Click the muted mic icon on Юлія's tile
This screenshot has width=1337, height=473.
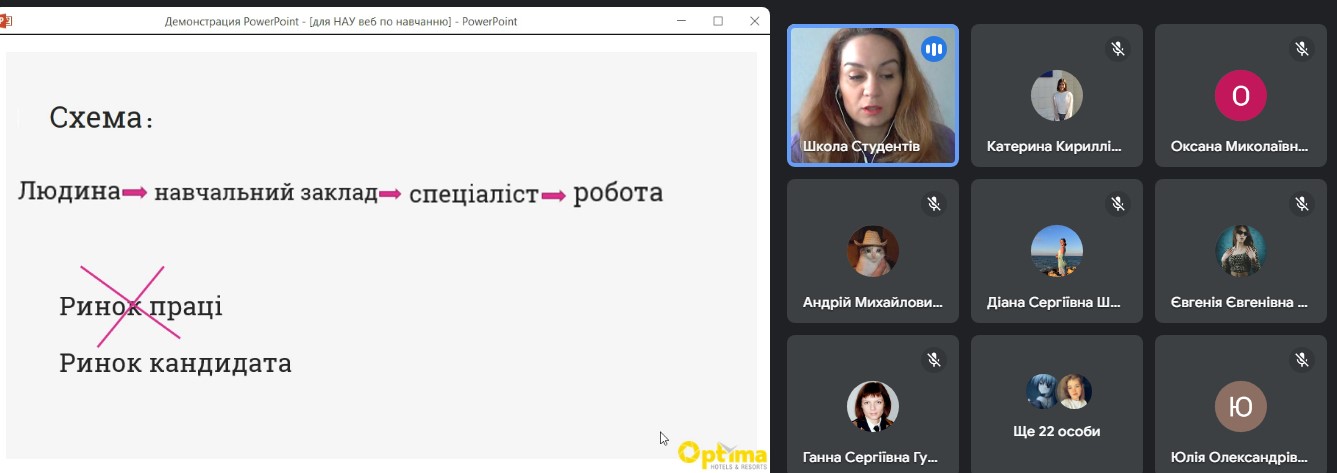point(1301,359)
